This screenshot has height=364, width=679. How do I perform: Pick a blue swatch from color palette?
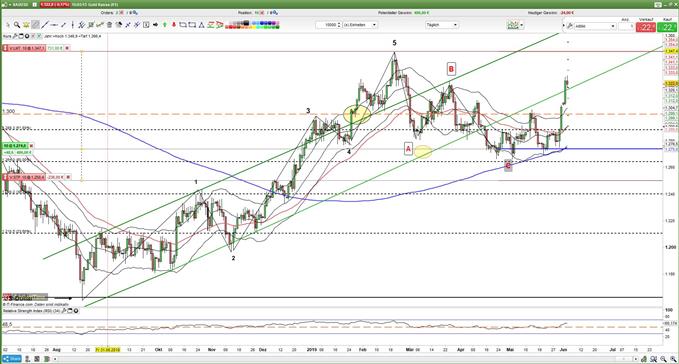[x=262, y=23]
